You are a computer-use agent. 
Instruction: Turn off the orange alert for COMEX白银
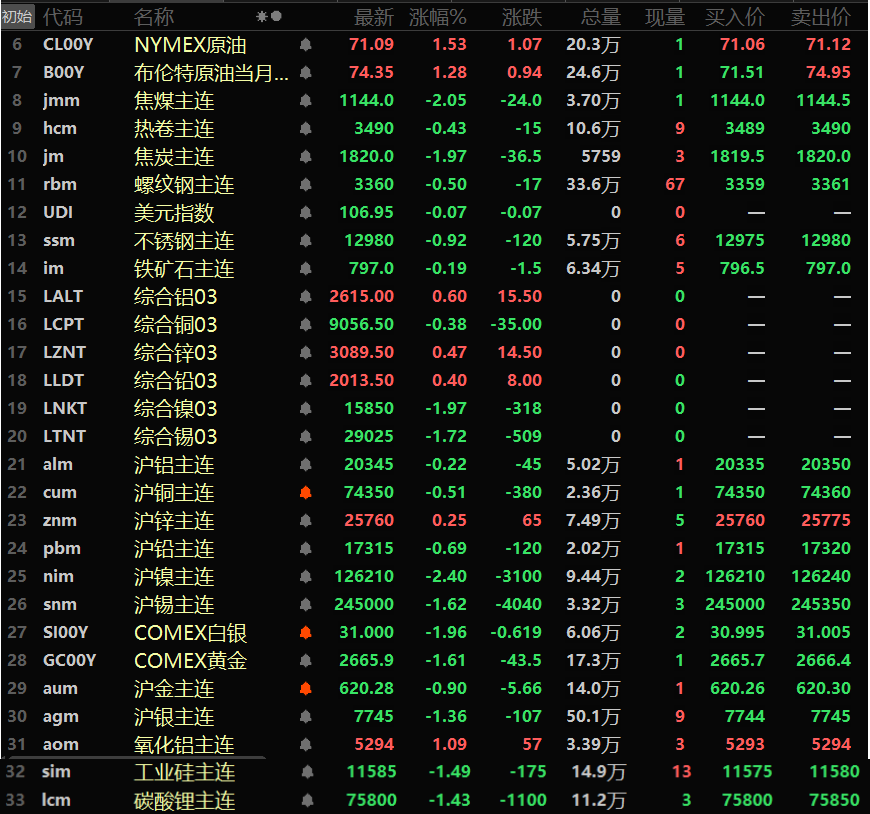pyautogui.click(x=305, y=633)
